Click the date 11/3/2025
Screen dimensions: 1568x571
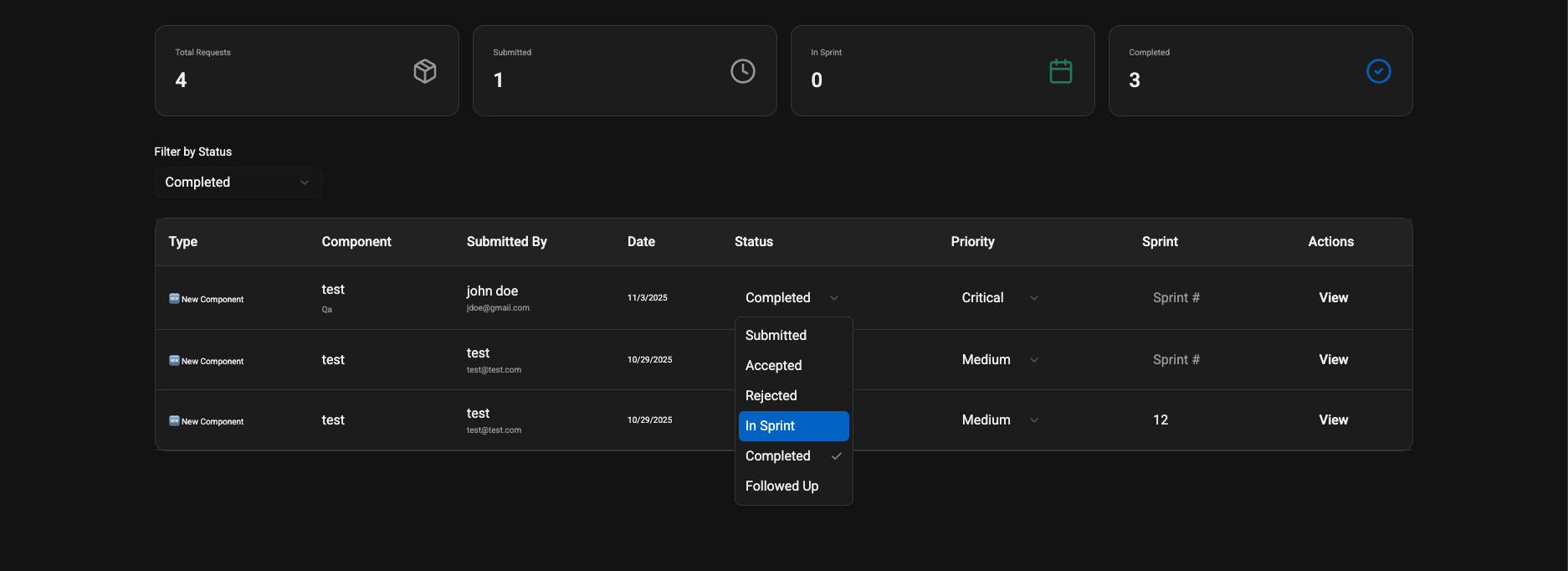[648, 298]
